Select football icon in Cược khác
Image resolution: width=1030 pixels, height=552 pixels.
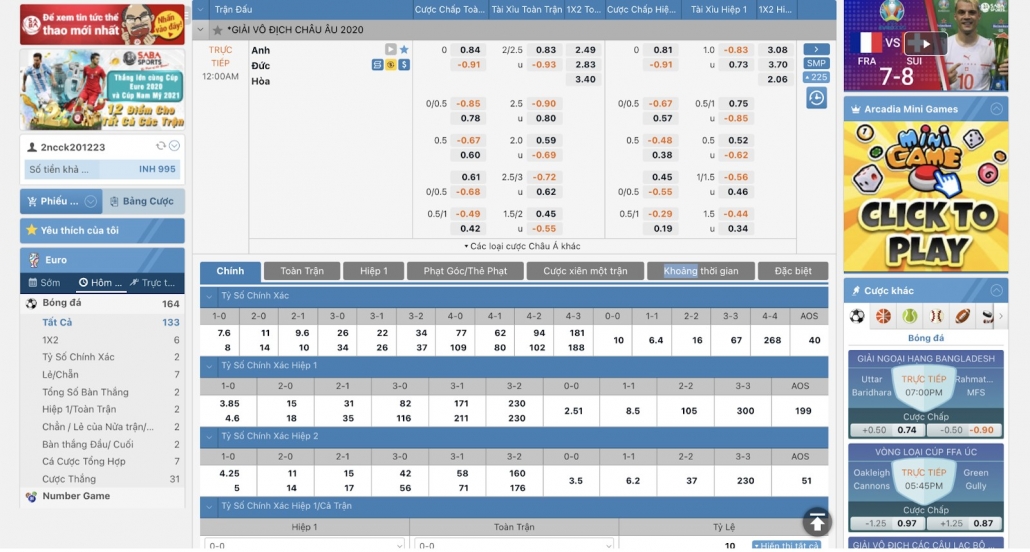pos(857,316)
